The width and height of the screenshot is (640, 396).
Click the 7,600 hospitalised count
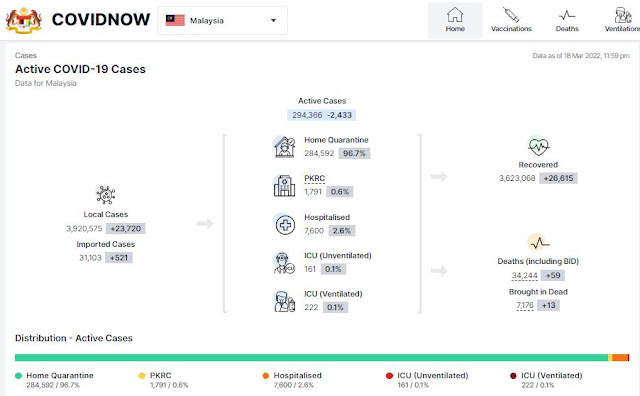(x=314, y=231)
